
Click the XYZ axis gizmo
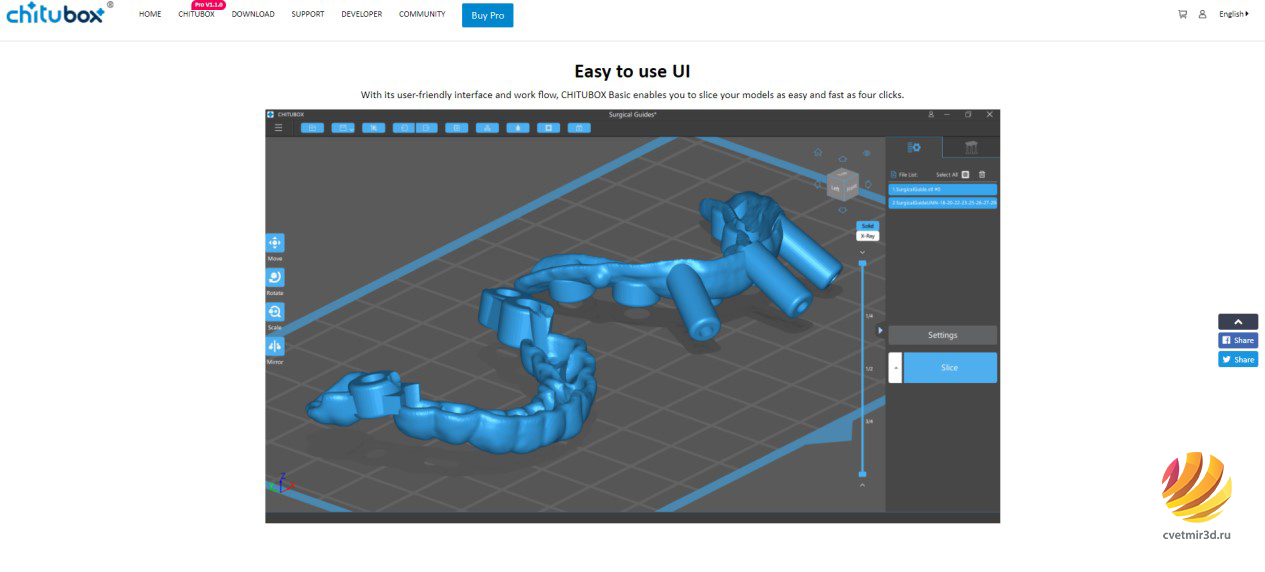pos(279,483)
